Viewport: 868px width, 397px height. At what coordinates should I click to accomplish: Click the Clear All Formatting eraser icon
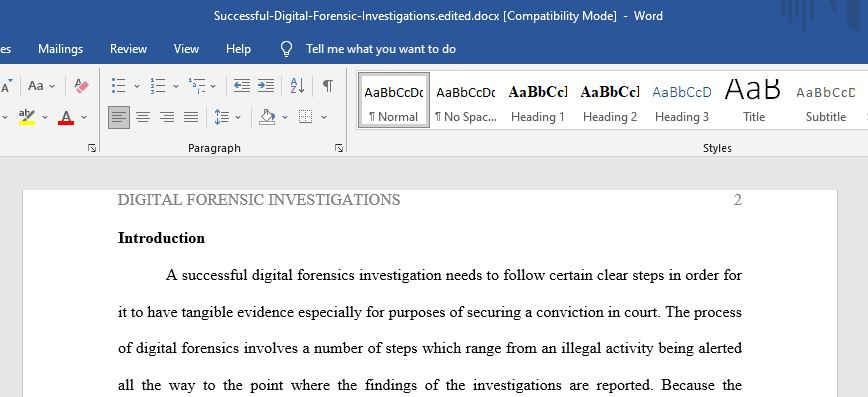point(81,85)
